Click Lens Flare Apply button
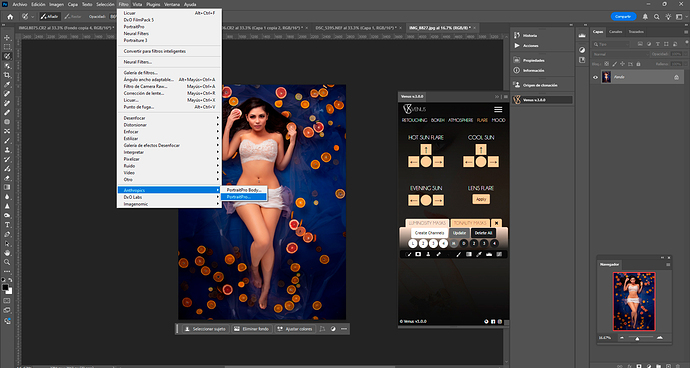Viewport: 690px width, 368px height. [481, 199]
